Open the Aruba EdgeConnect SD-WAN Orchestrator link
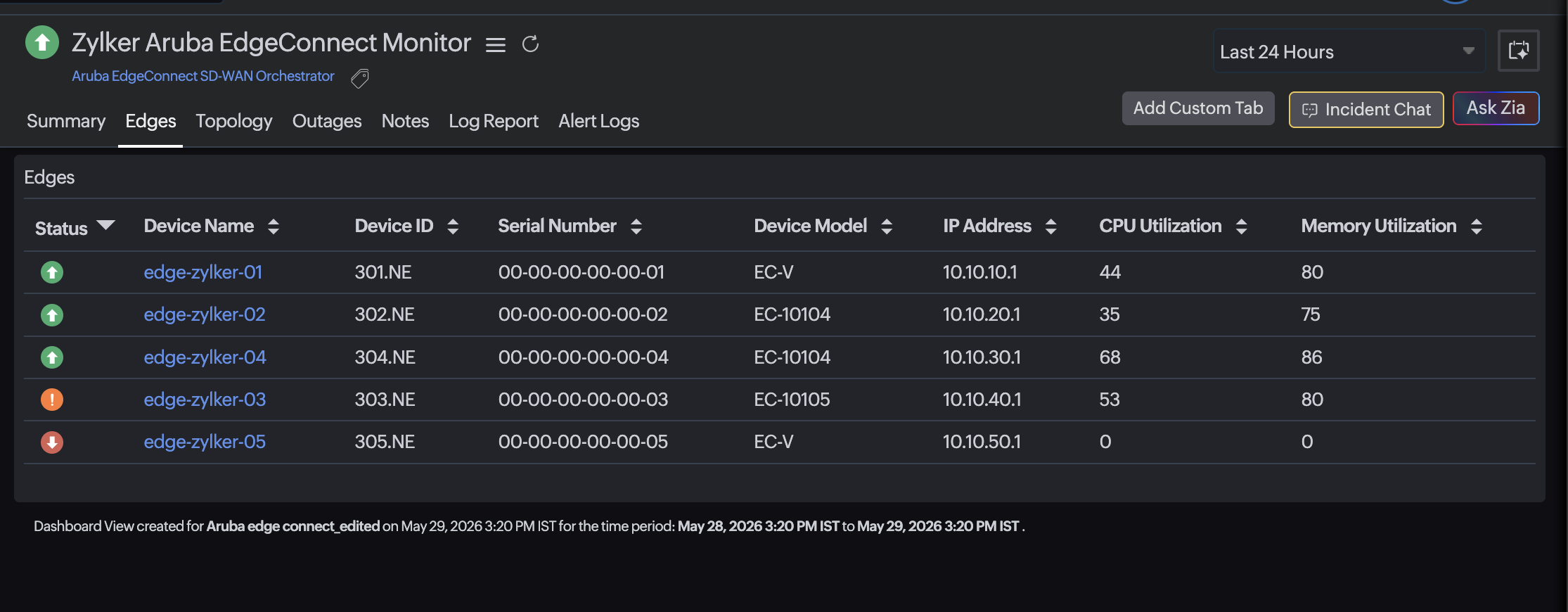The height and width of the screenshot is (612, 1568). tap(203, 76)
